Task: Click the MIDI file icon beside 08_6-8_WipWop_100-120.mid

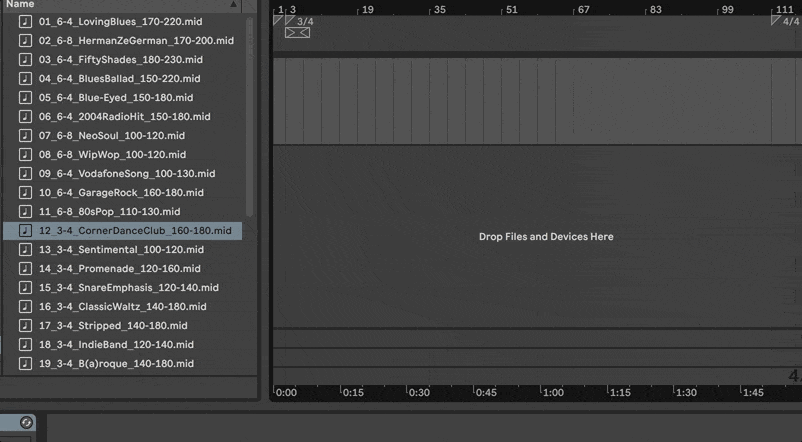Action: (x=25, y=154)
